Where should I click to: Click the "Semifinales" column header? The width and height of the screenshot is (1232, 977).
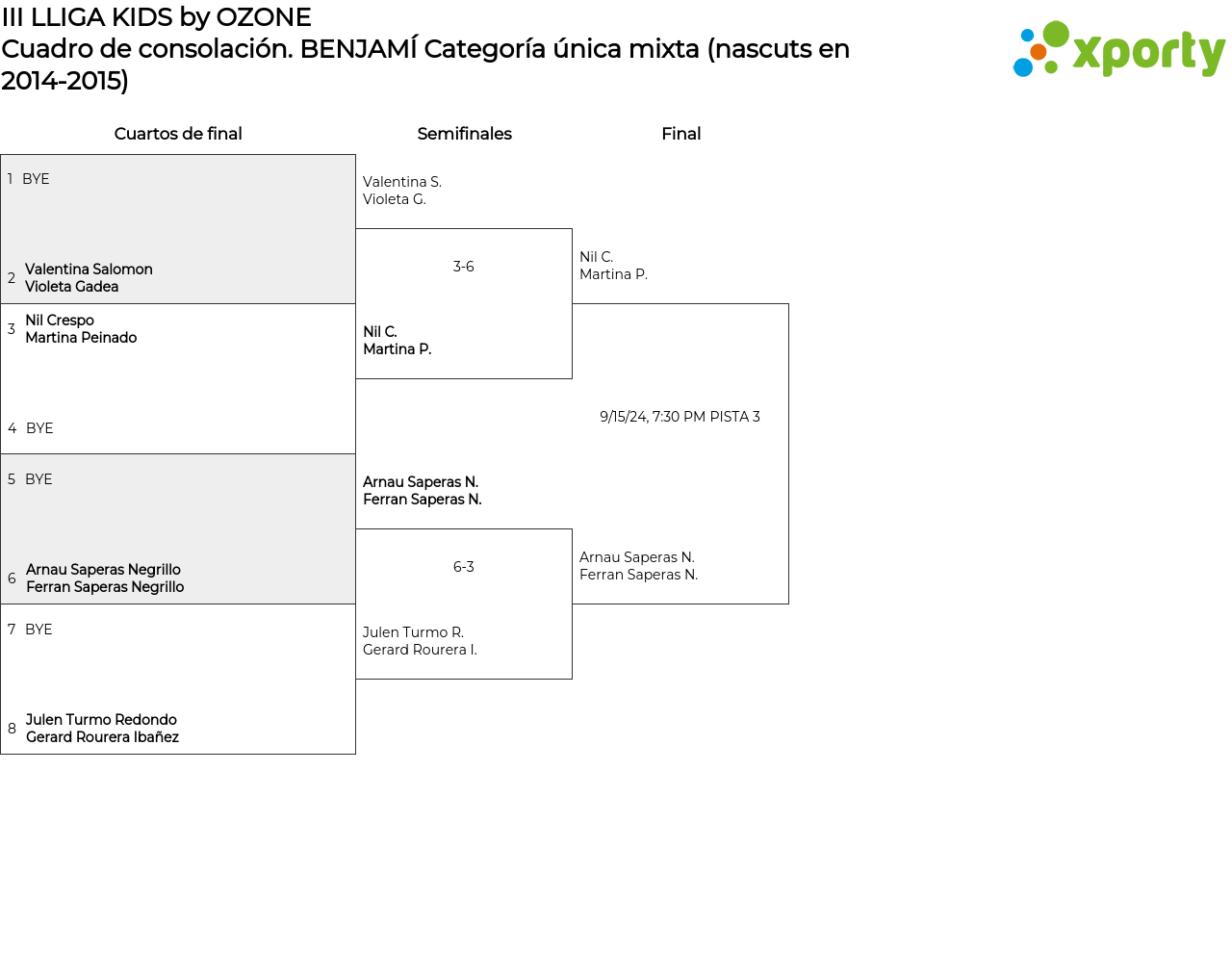pyautogui.click(x=464, y=134)
